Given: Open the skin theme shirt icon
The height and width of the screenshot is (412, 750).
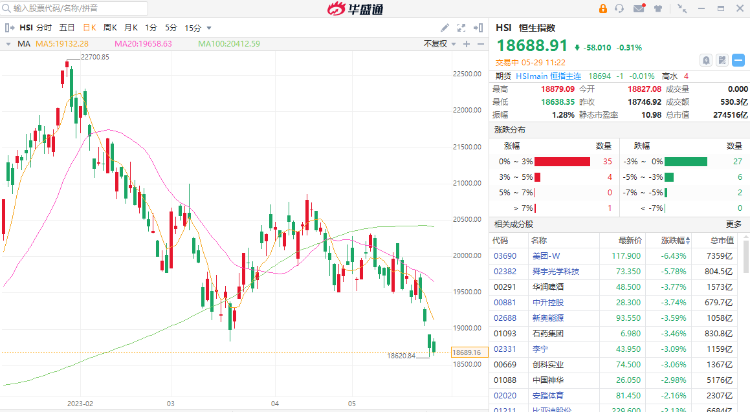Looking at the screenshot, I should tap(658, 9).
